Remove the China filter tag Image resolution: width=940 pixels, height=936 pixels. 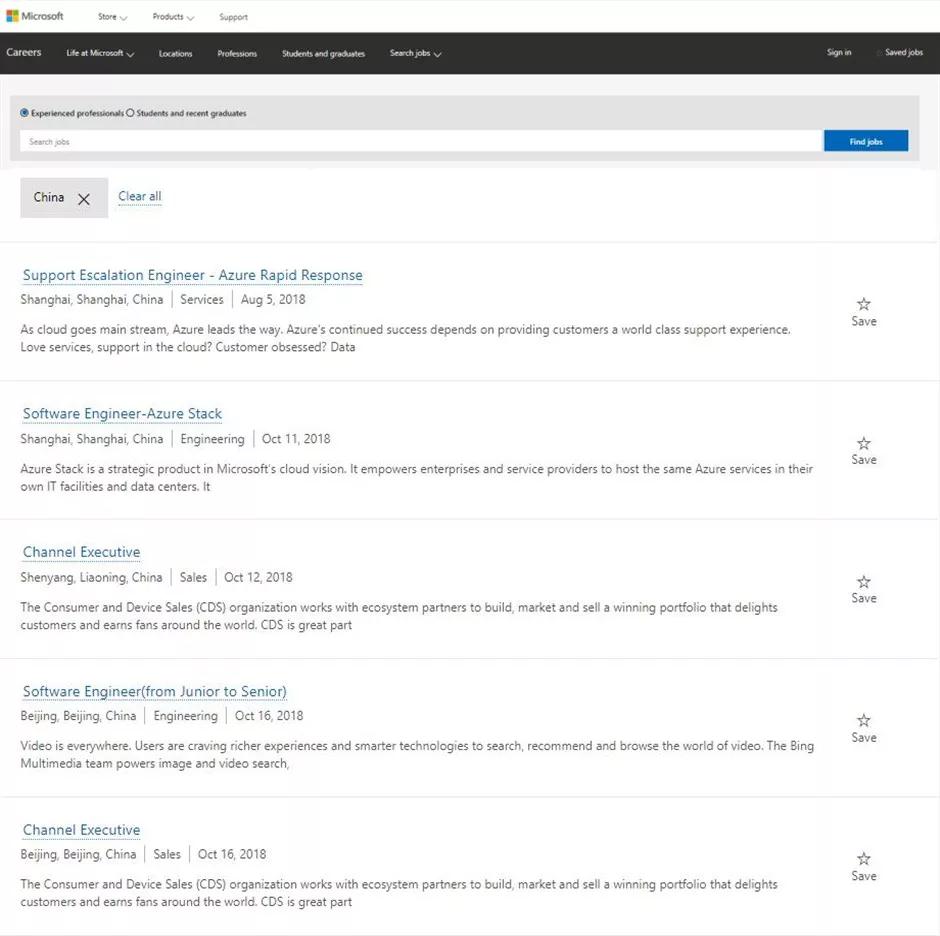click(84, 199)
